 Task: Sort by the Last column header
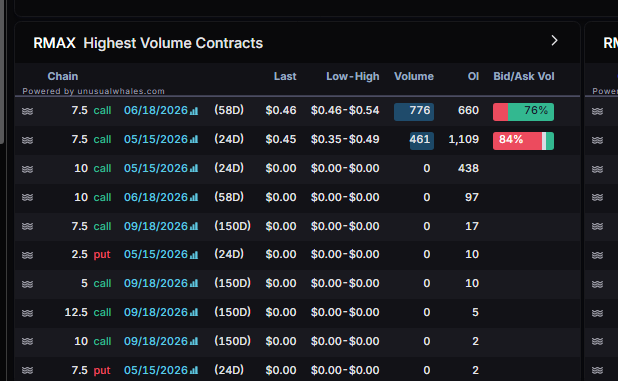(x=285, y=76)
